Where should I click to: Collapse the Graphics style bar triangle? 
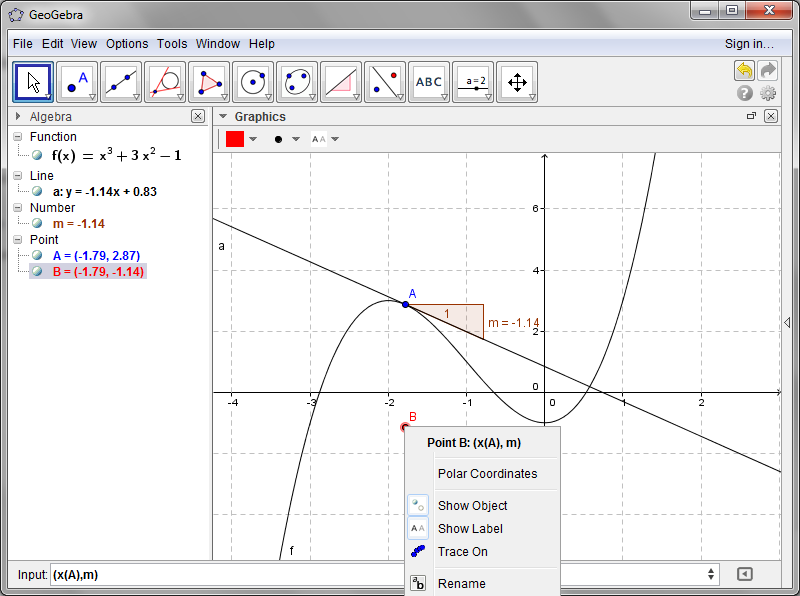click(x=223, y=116)
